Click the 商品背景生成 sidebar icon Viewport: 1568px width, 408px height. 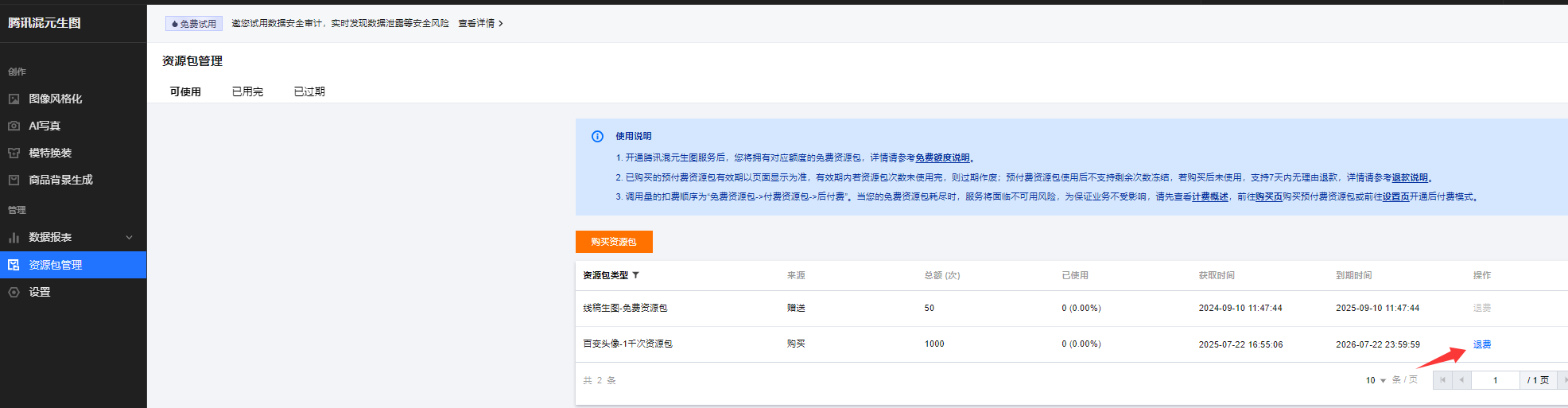tap(14, 181)
